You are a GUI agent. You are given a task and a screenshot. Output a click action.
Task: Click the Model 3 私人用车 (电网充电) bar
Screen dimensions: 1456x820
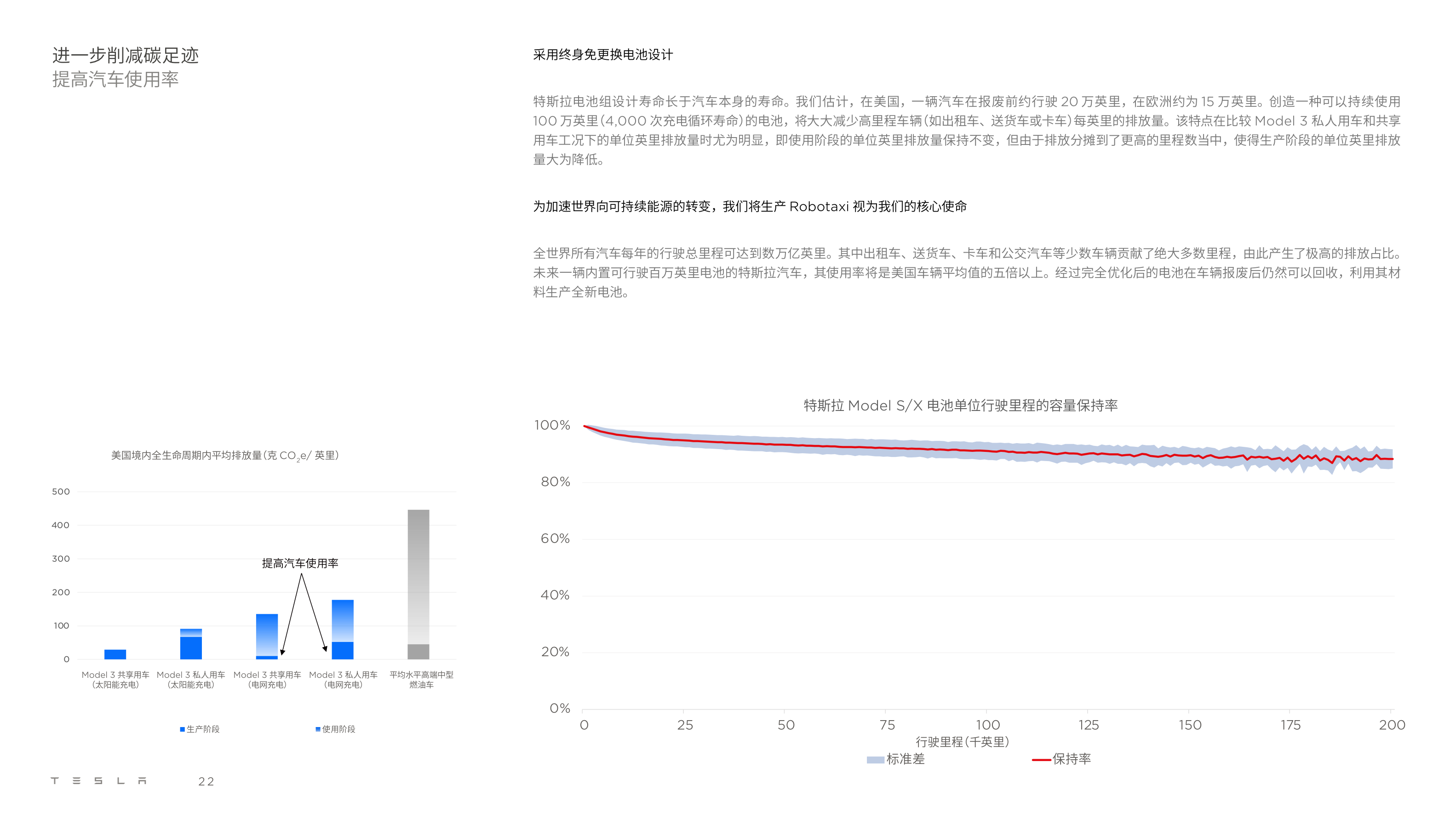coord(343,629)
